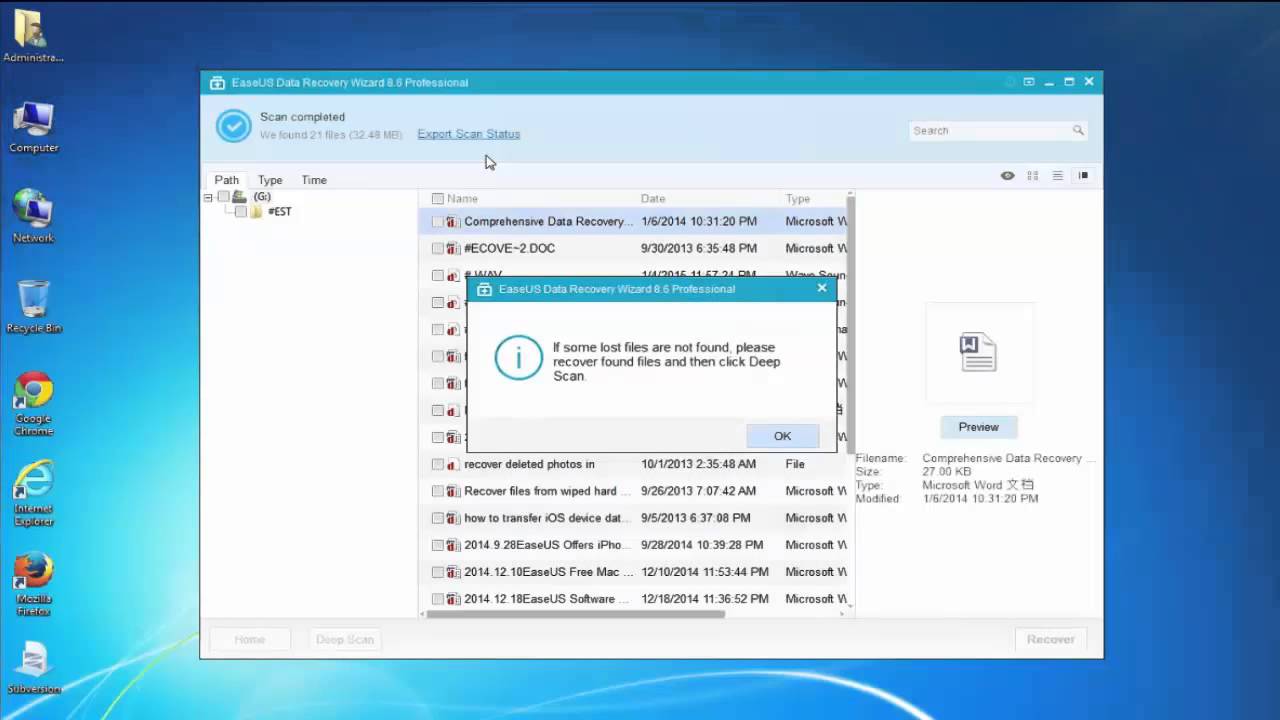Check the #ECOVE~2.DOC checkbox
This screenshot has width=1280, height=720.
pos(438,249)
